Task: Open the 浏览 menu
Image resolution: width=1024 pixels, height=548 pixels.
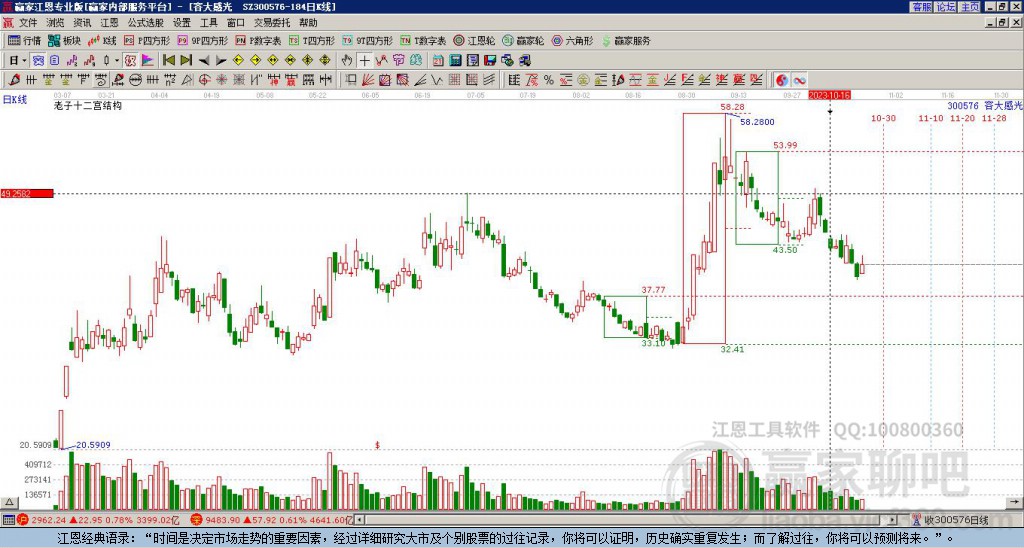Action: pyautogui.click(x=56, y=23)
